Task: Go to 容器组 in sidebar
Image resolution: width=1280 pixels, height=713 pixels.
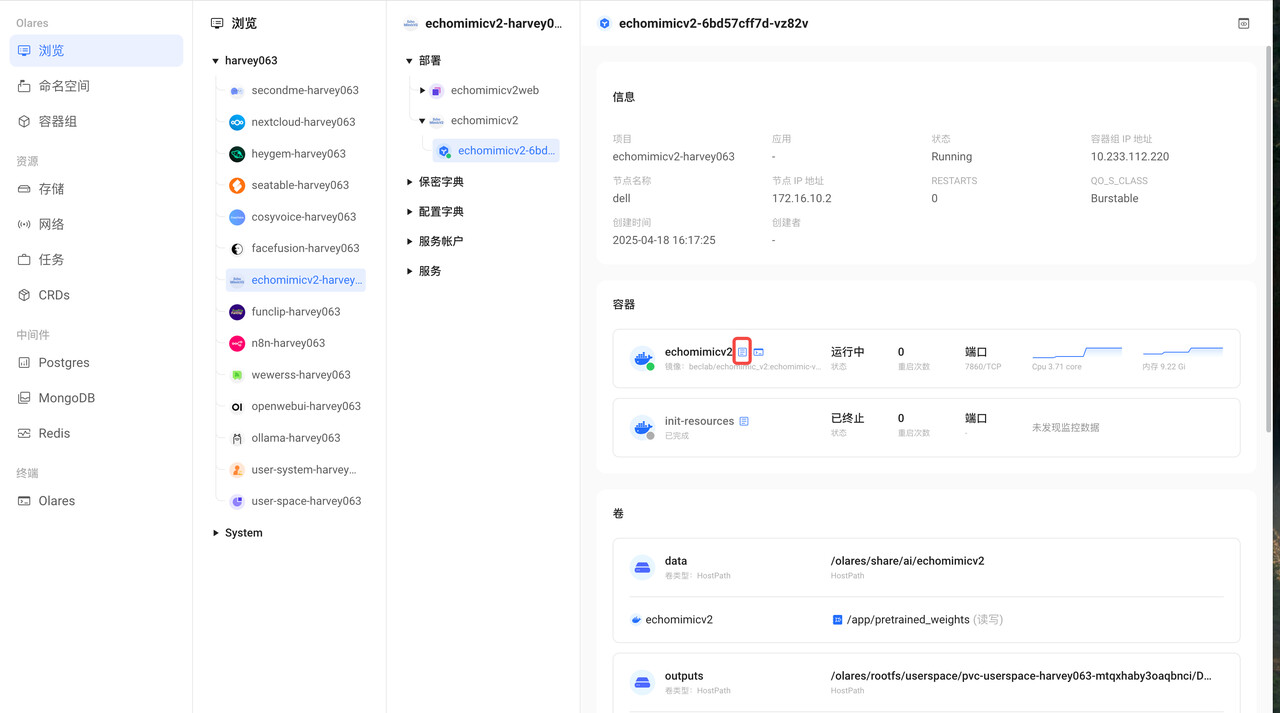Action: 57,121
